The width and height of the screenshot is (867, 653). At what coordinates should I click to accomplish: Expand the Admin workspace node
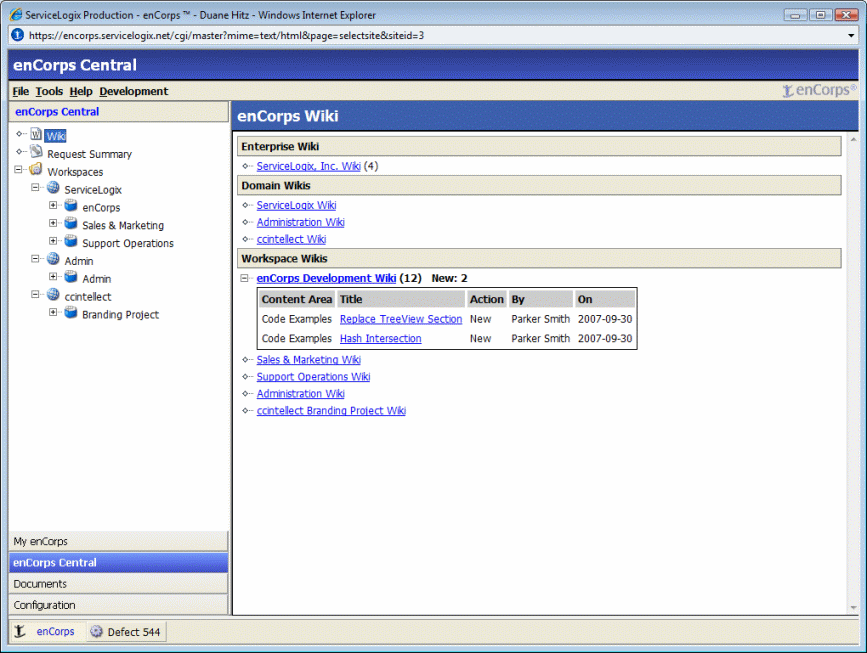[53, 276]
